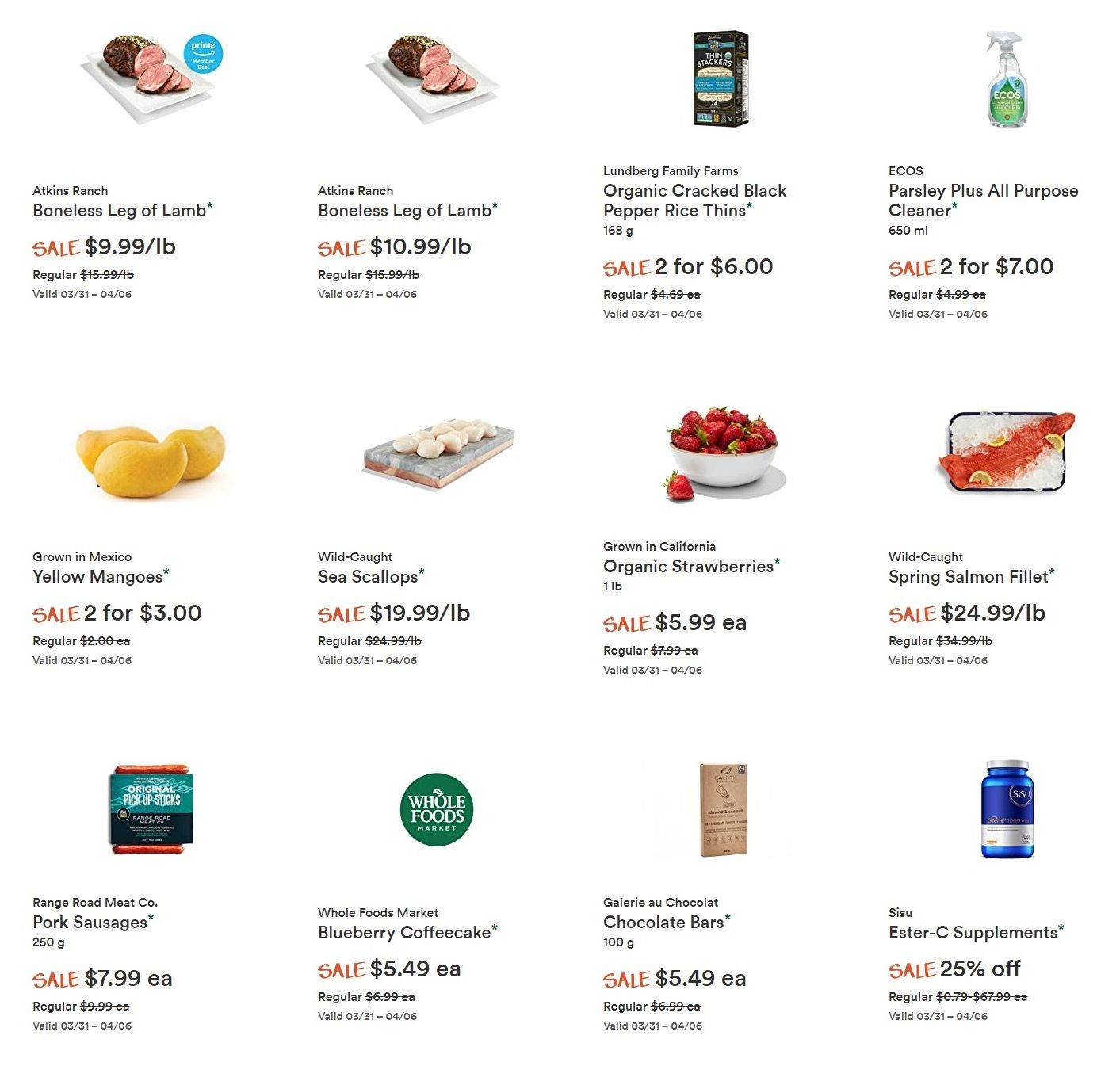1120x1066 pixels.
Task: Open the Galerie au Chocolat bar image
Action: point(724,809)
